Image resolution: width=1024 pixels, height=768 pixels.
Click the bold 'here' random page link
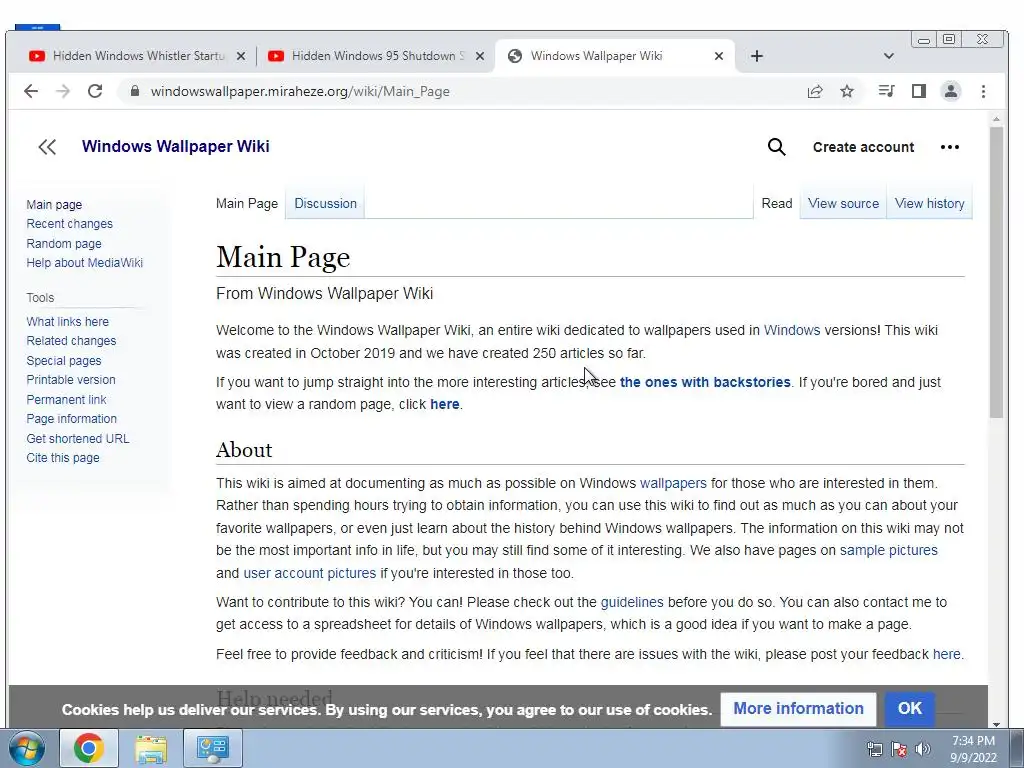pos(444,404)
